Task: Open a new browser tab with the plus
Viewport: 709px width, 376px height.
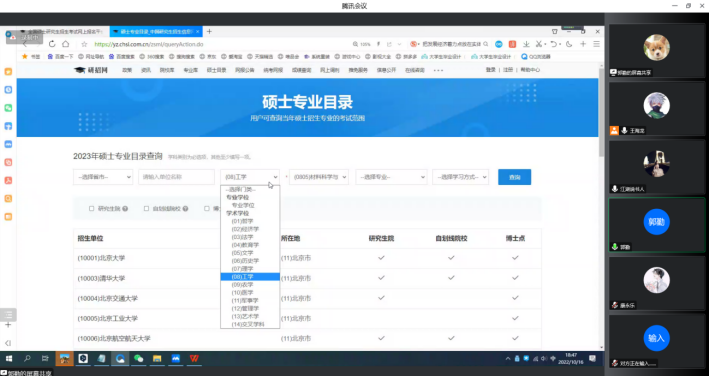Action: click(x=209, y=31)
